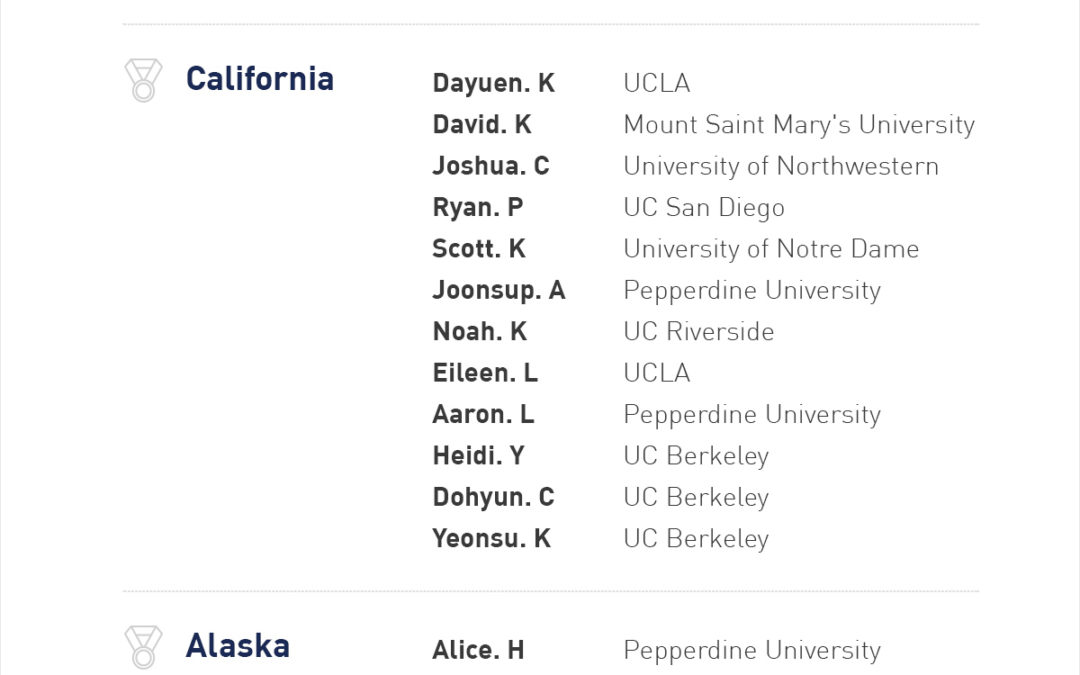Click the name Dayuen. K
Viewport: 1080px width, 675px height.
pyautogui.click(x=493, y=83)
